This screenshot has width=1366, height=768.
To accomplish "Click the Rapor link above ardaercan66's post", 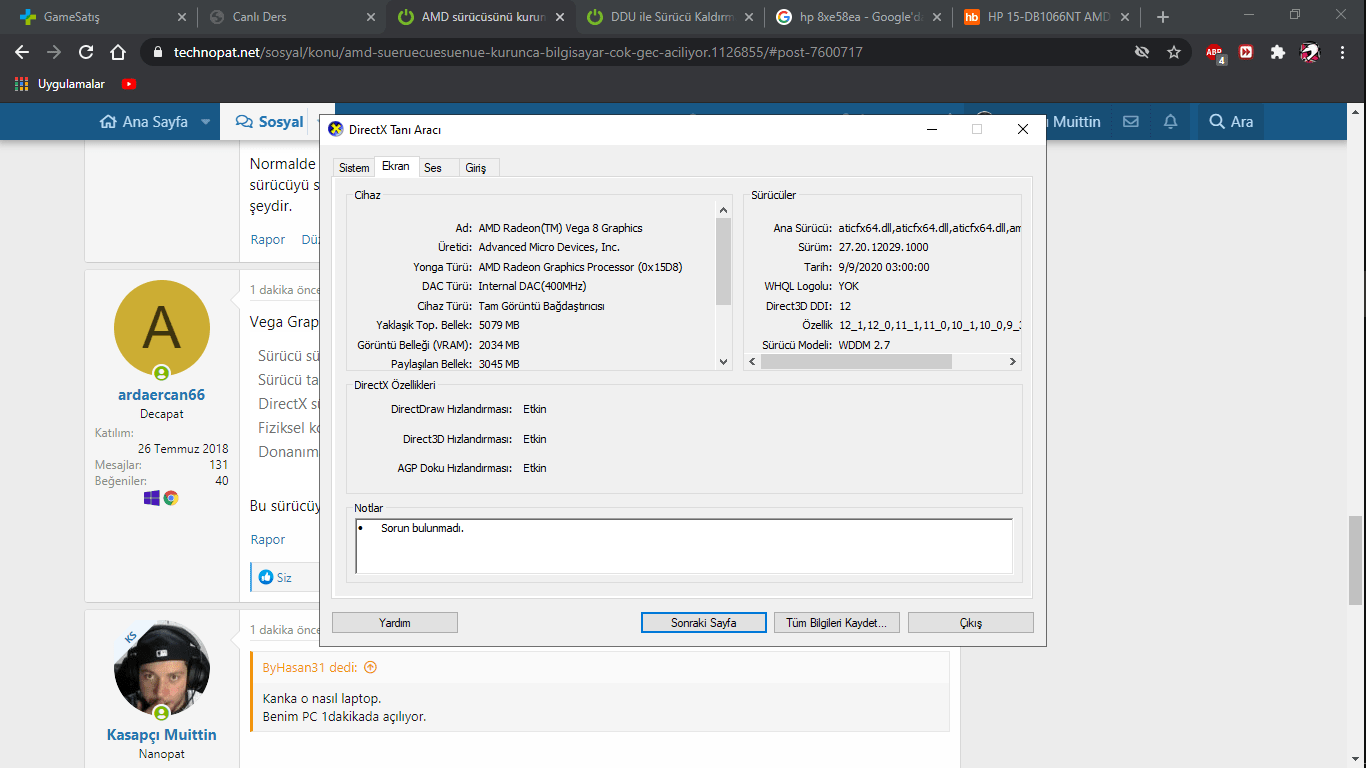I will (x=268, y=240).
